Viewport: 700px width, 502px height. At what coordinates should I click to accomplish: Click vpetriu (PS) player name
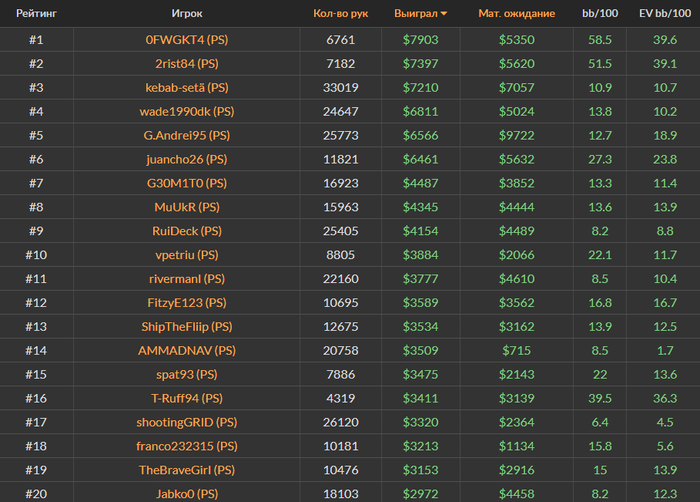(x=187, y=255)
